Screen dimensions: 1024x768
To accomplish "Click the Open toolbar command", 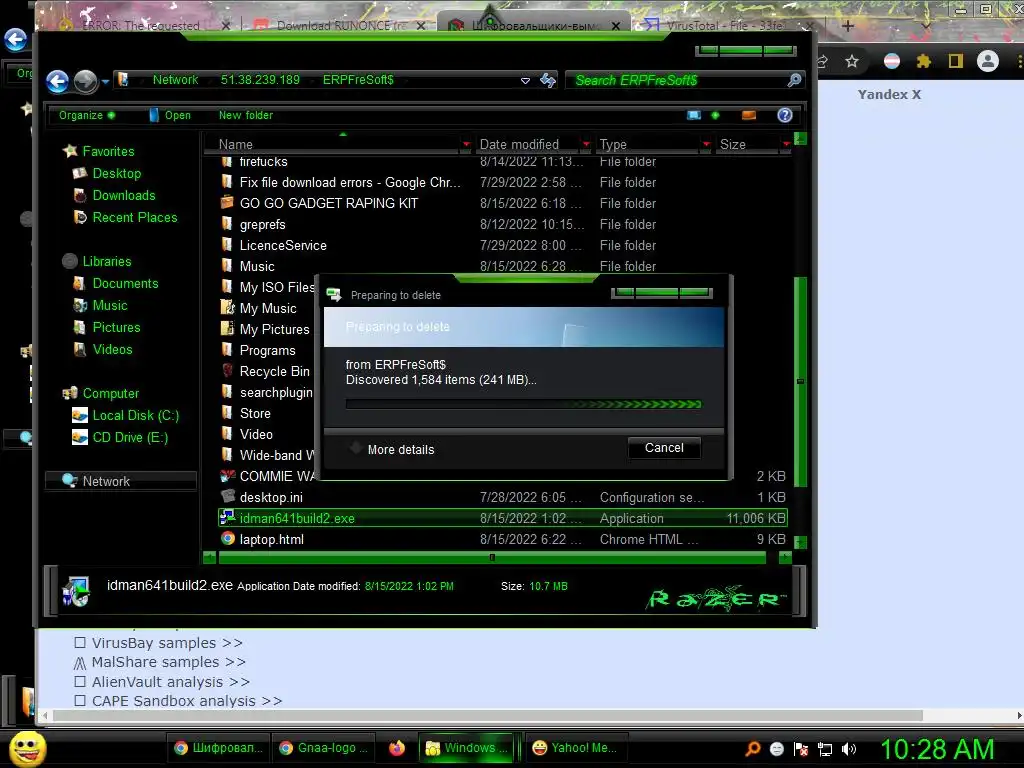I will click(x=170, y=115).
